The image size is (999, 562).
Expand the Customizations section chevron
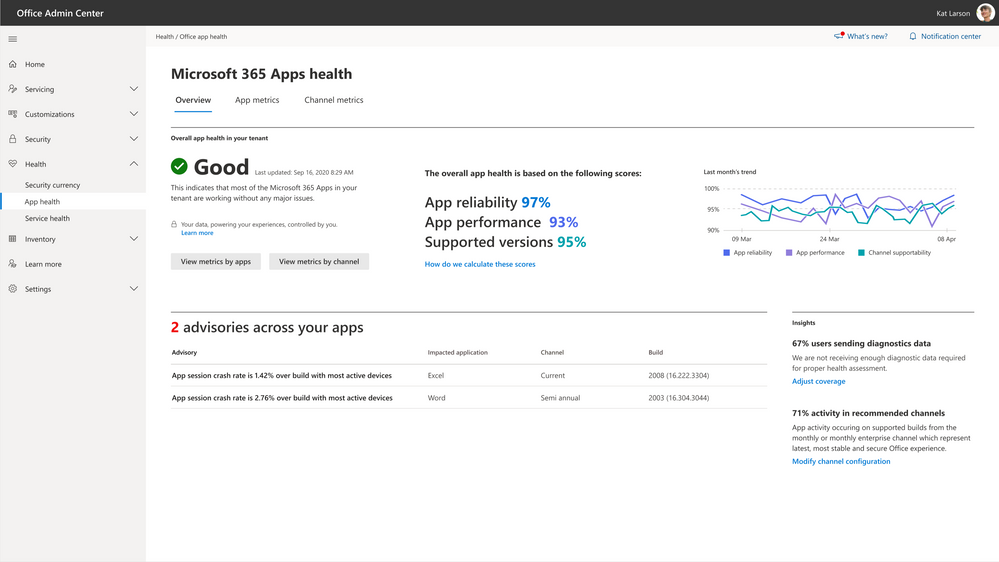134,113
